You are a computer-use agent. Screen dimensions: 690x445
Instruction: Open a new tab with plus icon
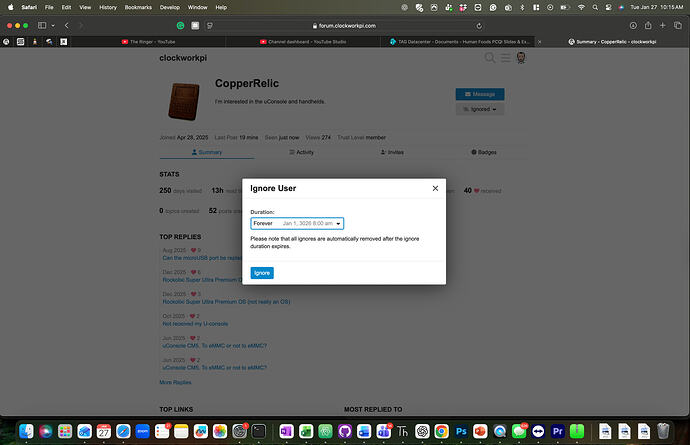[x=662, y=26]
